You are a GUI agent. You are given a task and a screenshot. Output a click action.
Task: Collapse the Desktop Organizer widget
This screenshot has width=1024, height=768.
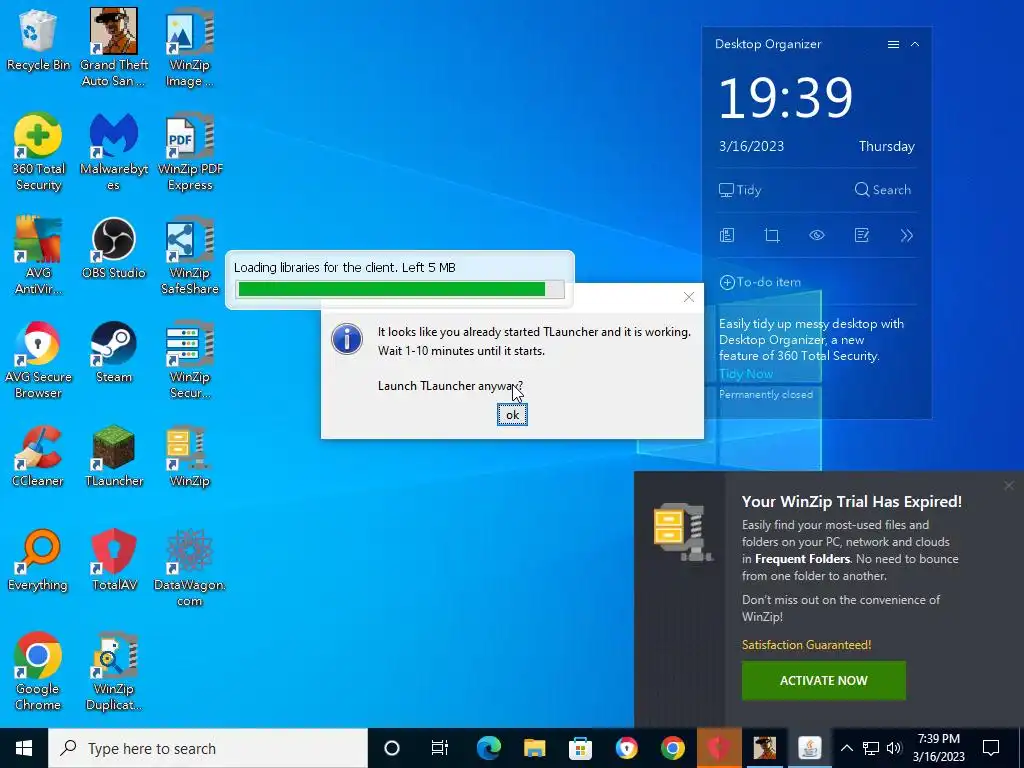pyautogui.click(x=915, y=44)
